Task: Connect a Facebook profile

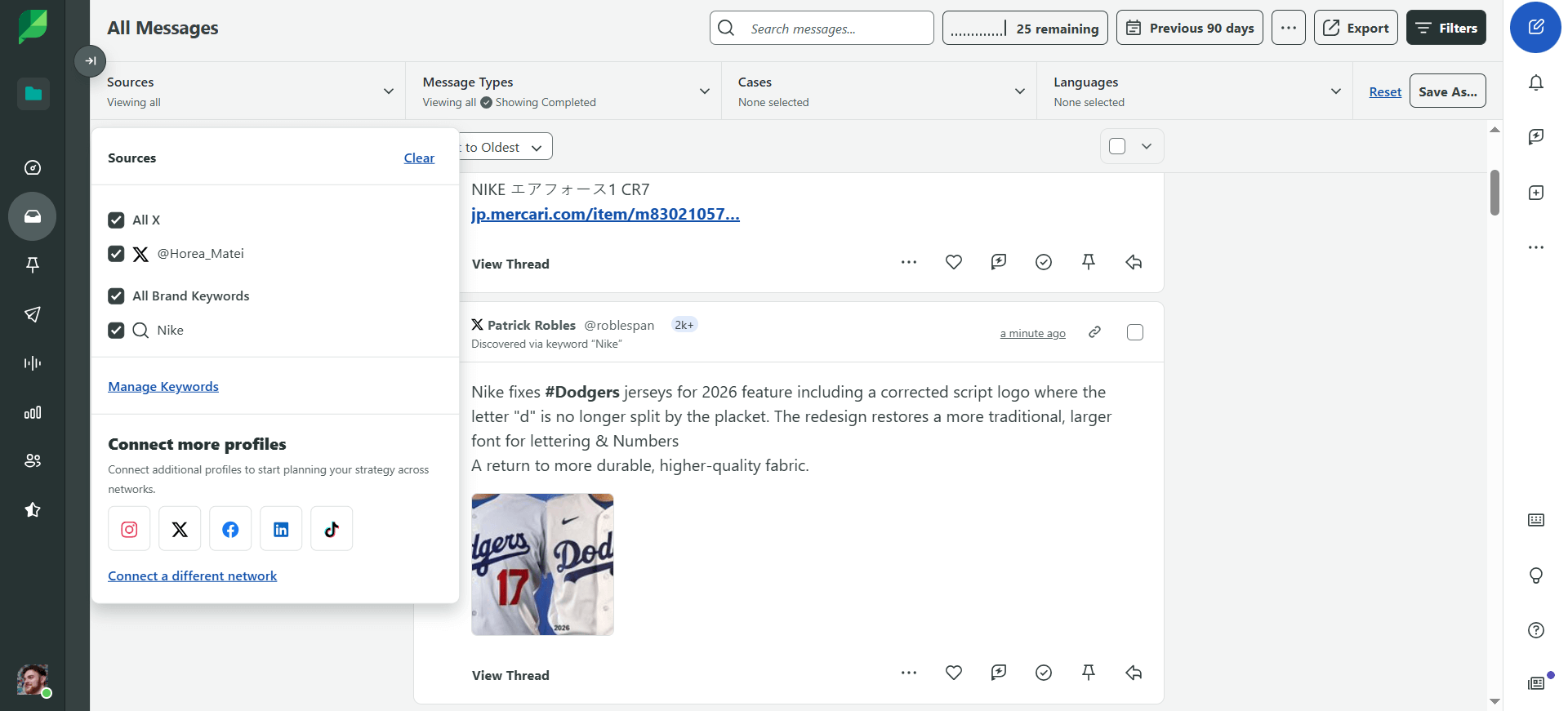Action: tap(230, 529)
